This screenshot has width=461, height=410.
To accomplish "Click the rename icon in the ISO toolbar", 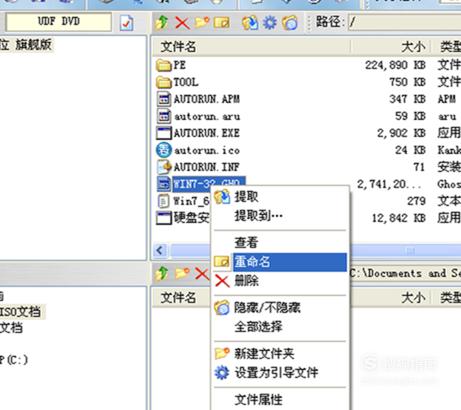I will click(x=222, y=23).
